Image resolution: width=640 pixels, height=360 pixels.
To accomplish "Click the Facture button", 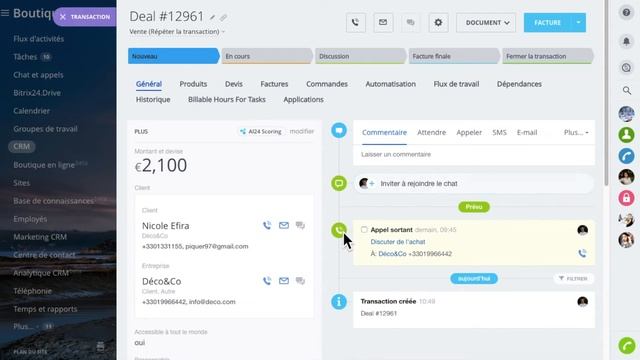I will click(547, 22).
